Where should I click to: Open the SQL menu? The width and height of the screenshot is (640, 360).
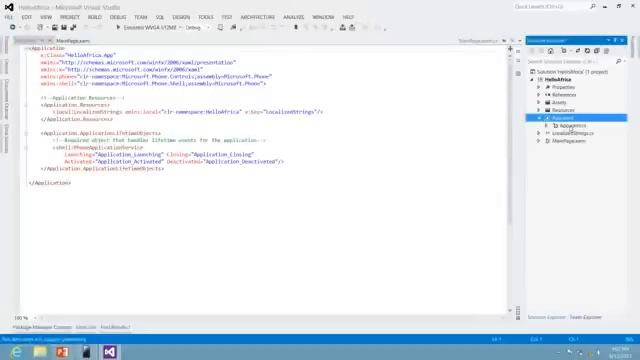pyautogui.click(x=160, y=17)
